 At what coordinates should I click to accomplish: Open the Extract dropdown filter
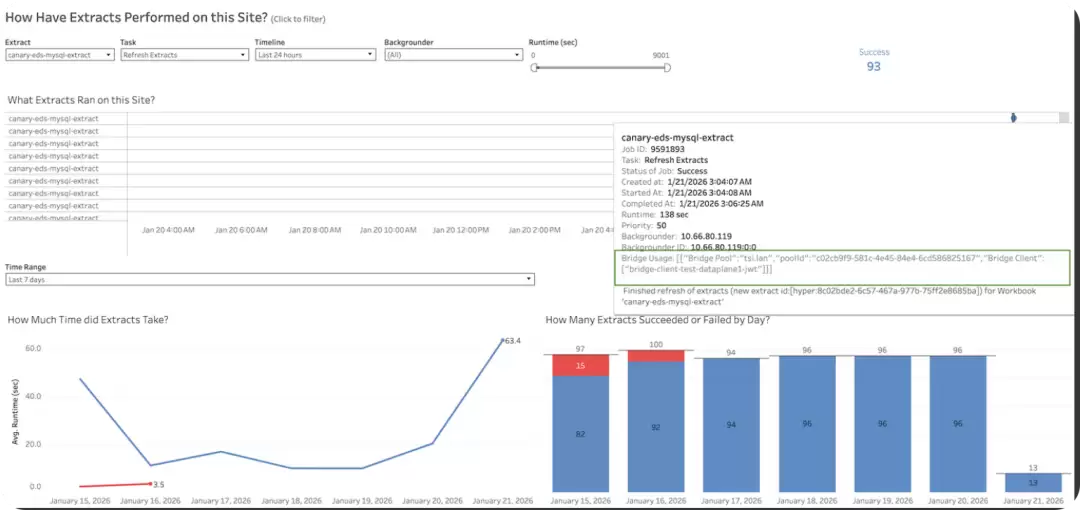(60, 55)
